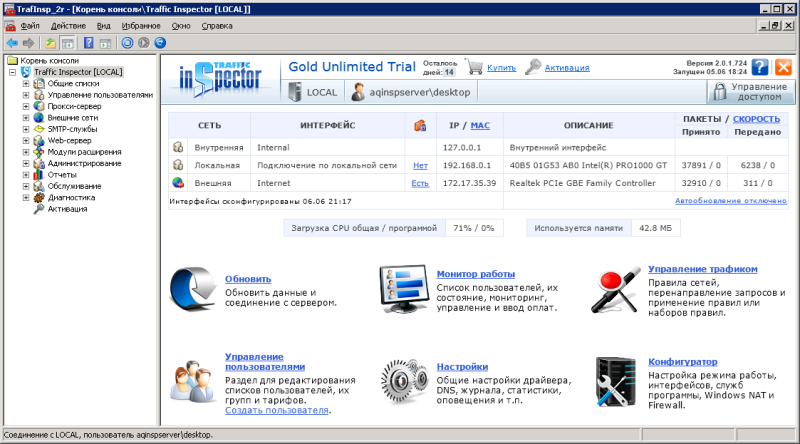Open the Монитор работы link
Viewport: 800px width, 444px height.
(x=476, y=274)
